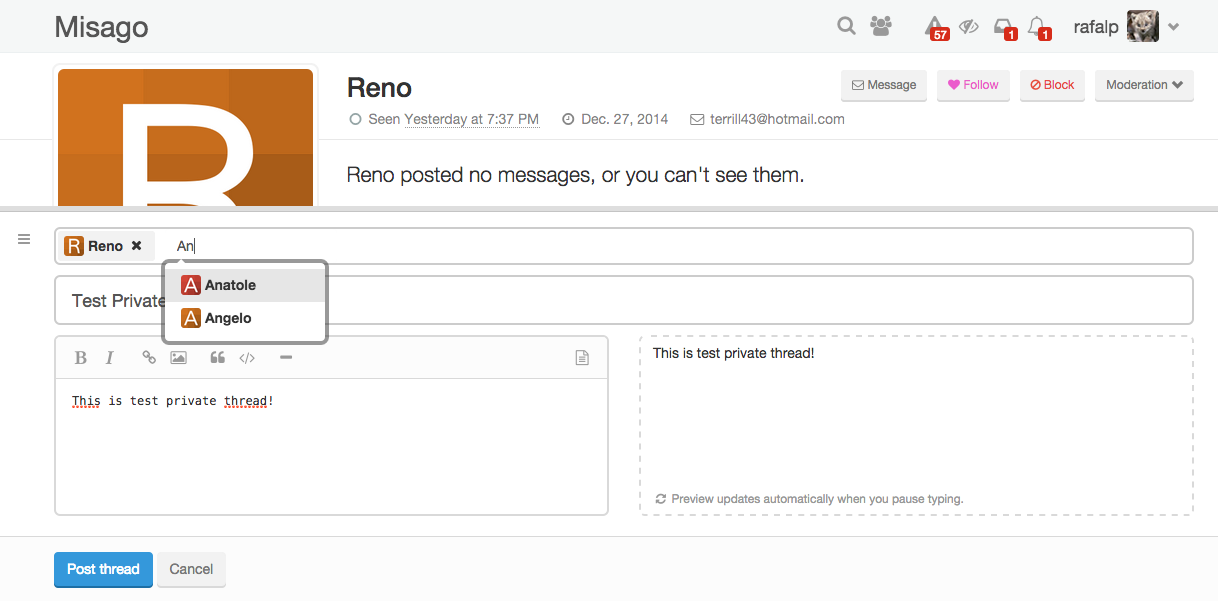Insert horizontal rule in the editor
This screenshot has width=1218, height=601.
pyautogui.click(x=286, y=358)
